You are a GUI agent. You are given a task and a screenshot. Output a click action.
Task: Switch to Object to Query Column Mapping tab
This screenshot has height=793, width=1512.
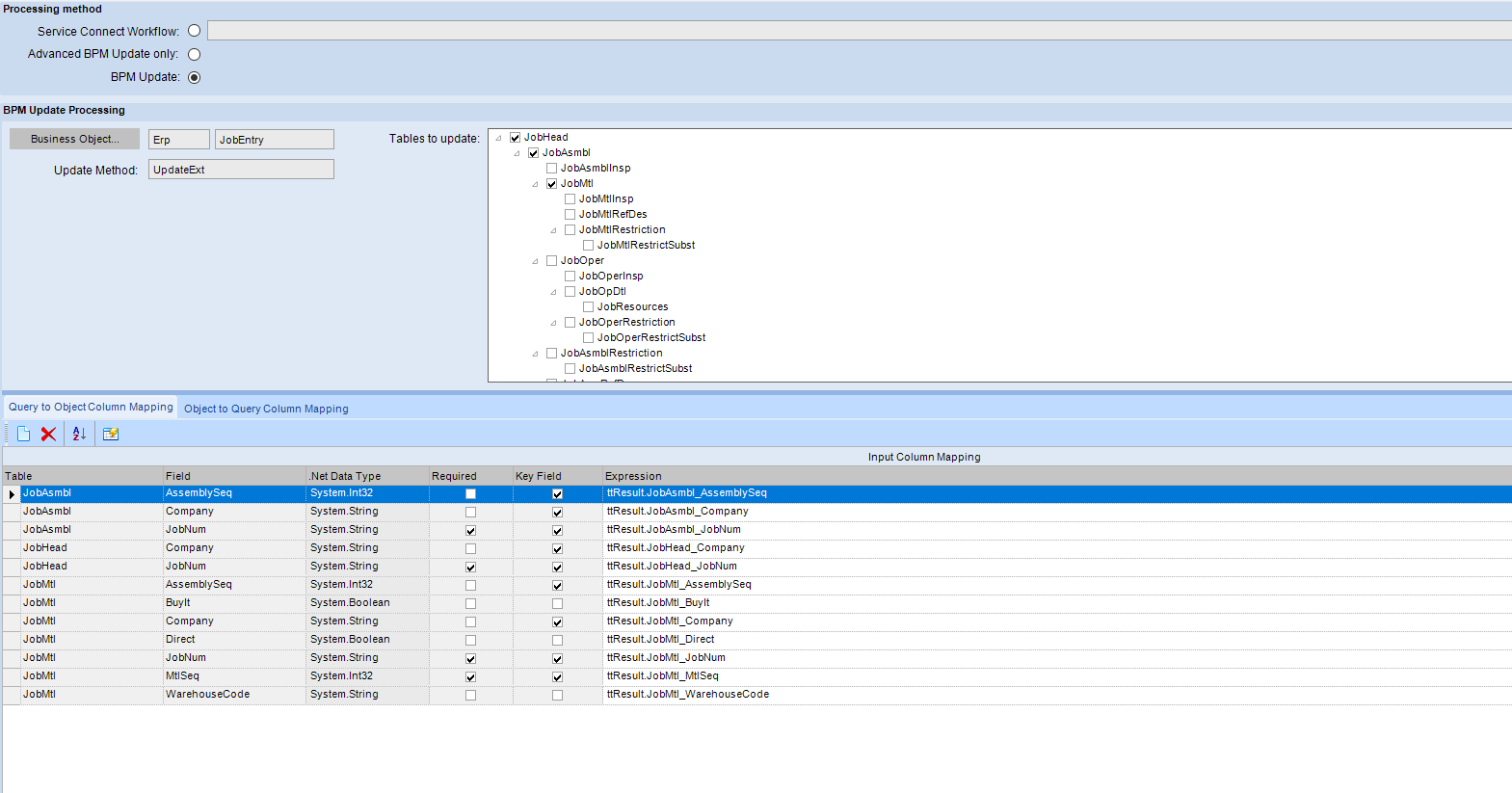(x=266, y=409)
